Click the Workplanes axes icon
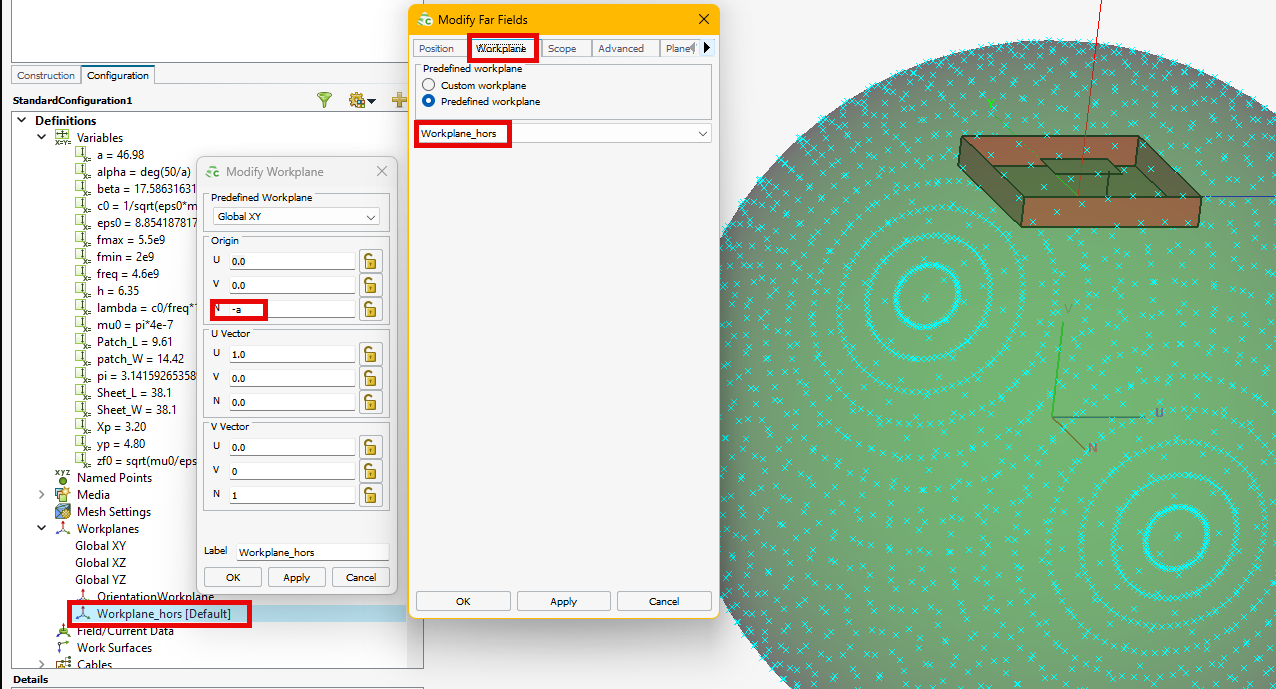The width and height of the screenshot is (1276, 689). pos(62,529)
